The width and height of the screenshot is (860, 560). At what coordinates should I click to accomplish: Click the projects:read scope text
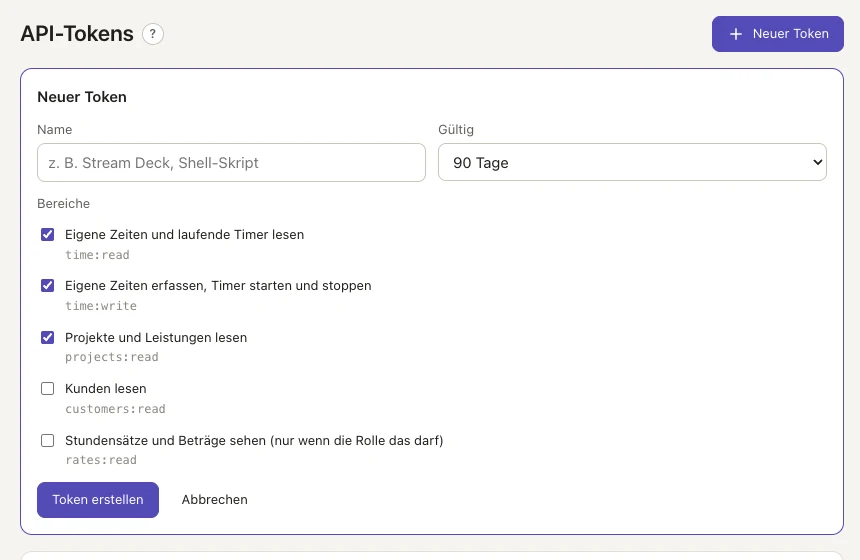[112, 357]
